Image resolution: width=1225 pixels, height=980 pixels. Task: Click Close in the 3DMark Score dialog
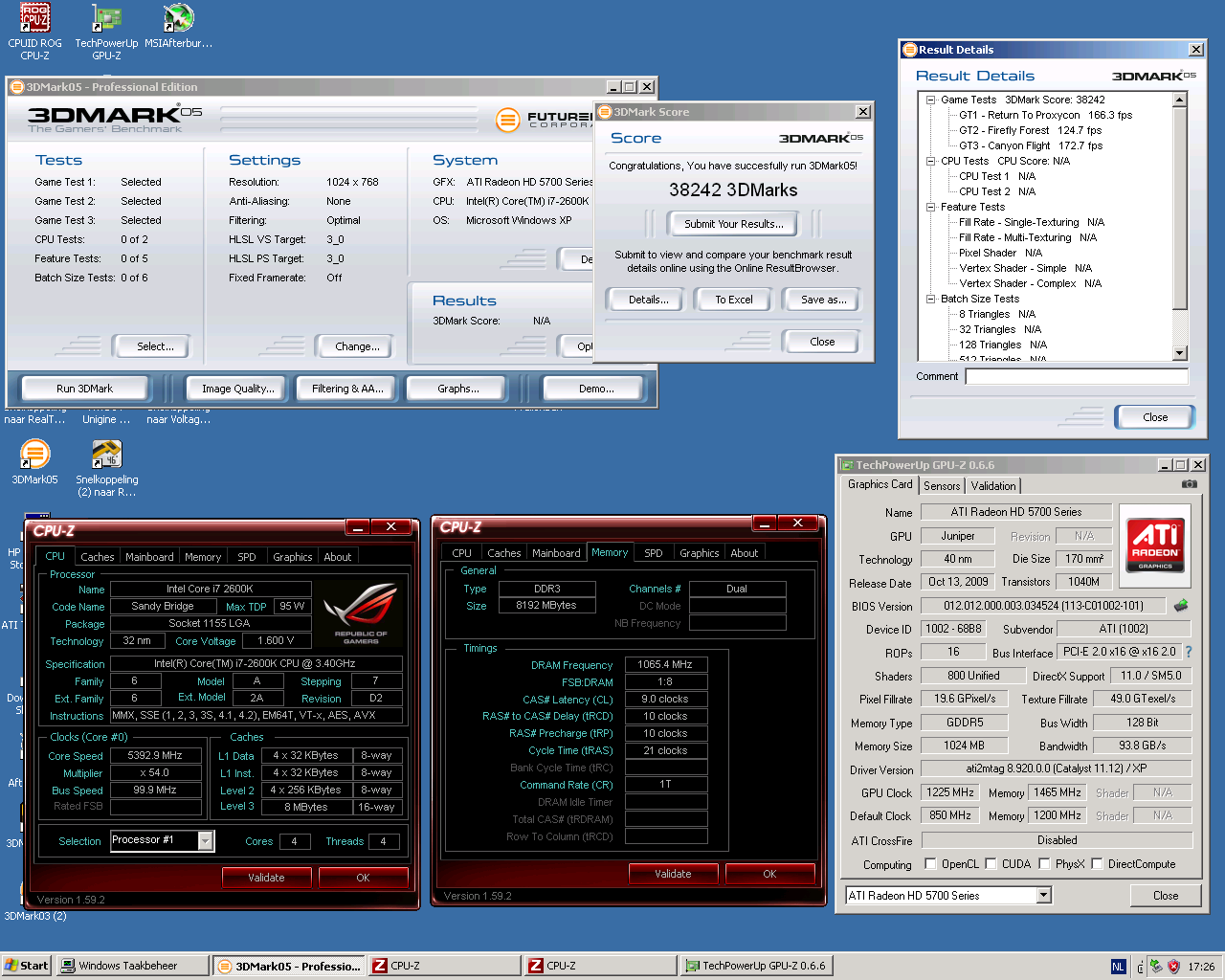pyautogui.click(x=822, y=342)
